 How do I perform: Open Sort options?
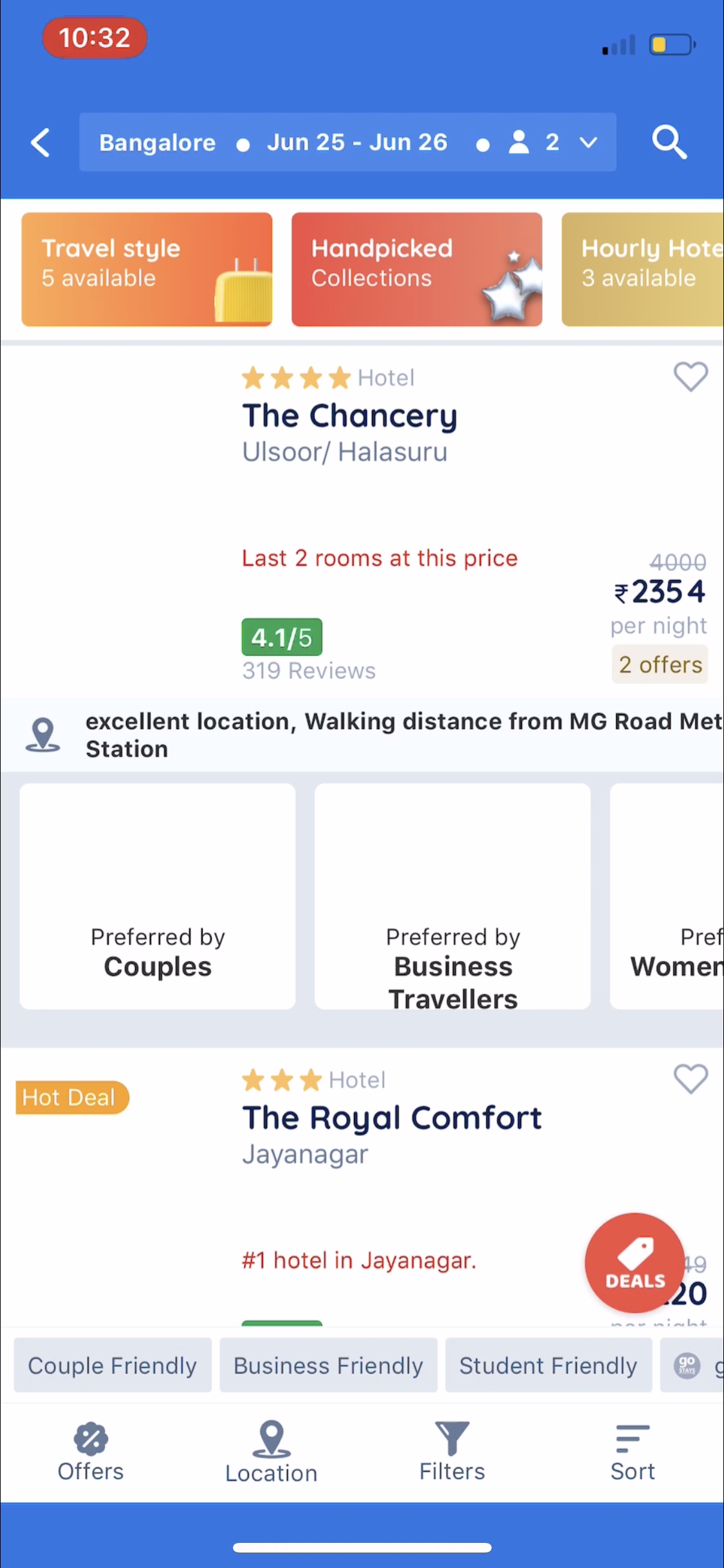coord(633,1451)
